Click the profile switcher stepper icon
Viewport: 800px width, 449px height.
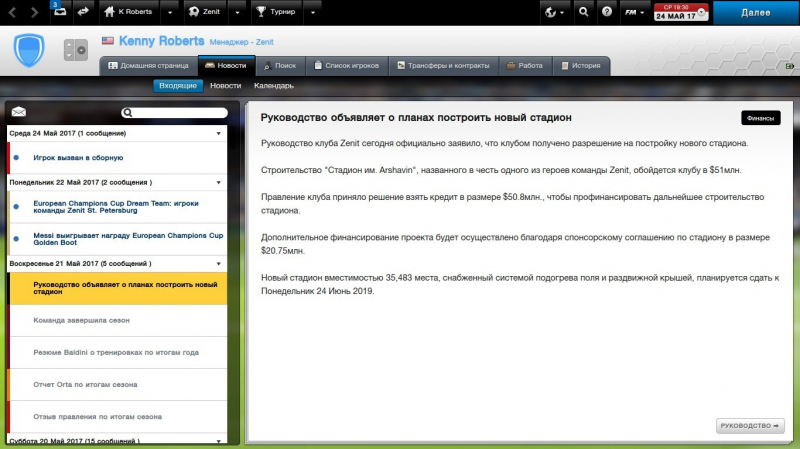coord(76,50)
